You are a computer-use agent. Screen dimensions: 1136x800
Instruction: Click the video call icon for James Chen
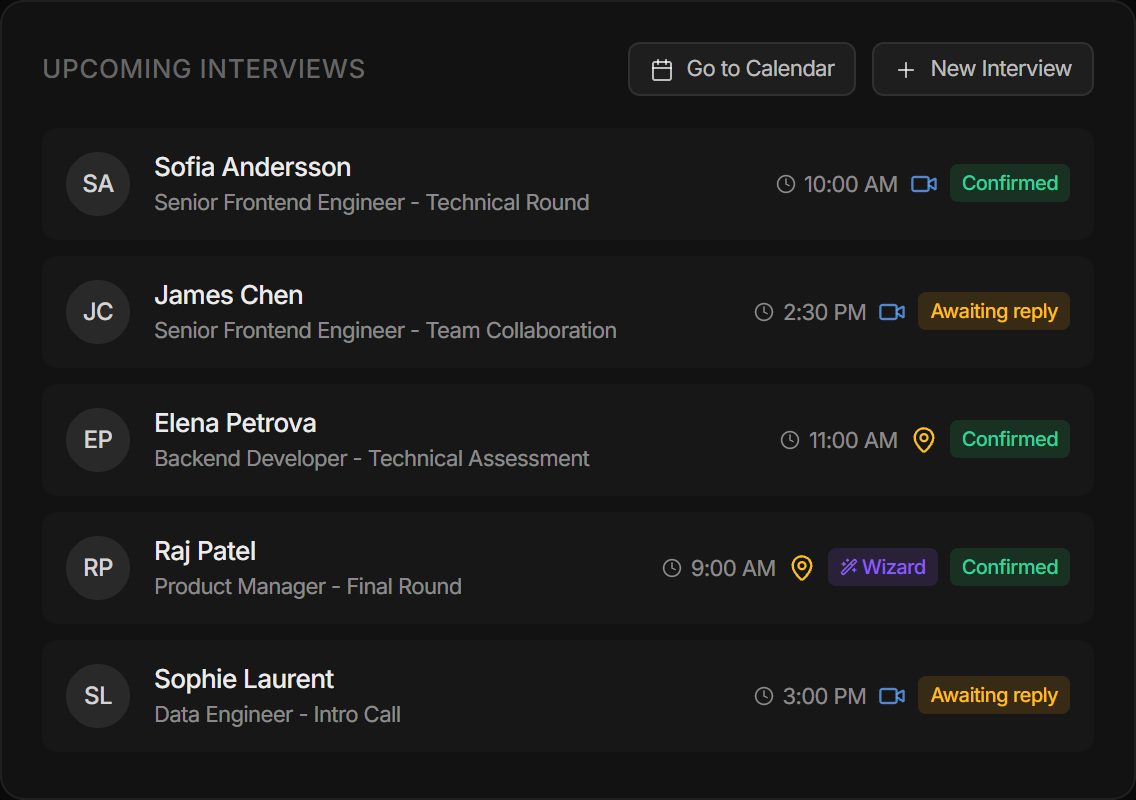891,311
